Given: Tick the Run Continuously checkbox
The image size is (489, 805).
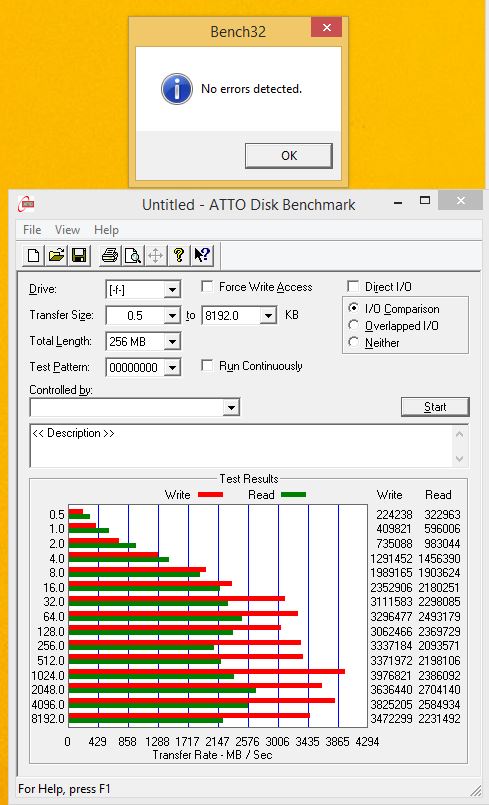Looking at the screenshot, I should [207, 366].
